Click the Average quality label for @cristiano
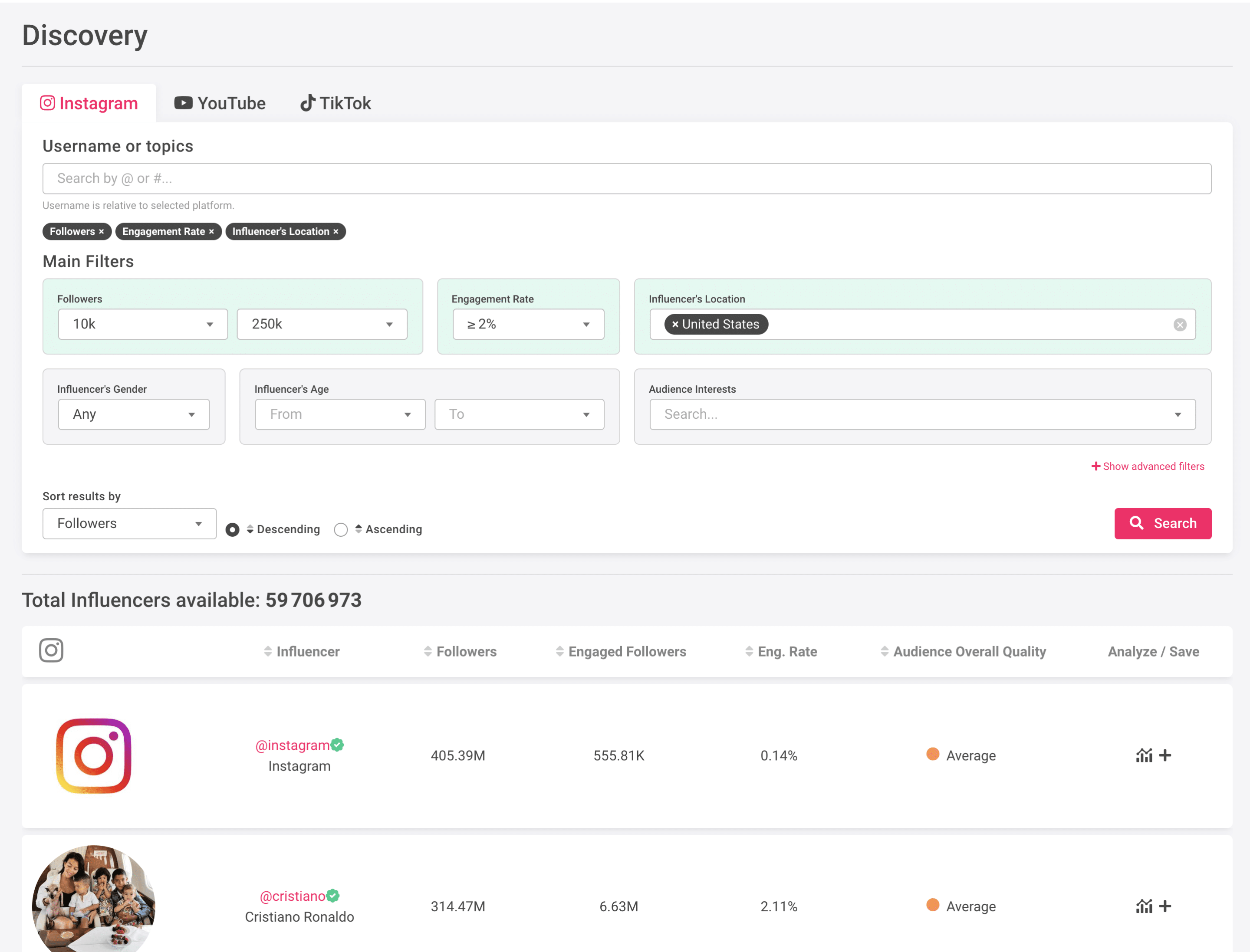Image resolution: width=1250 pixels, height=952 pixels. point(970,907)
